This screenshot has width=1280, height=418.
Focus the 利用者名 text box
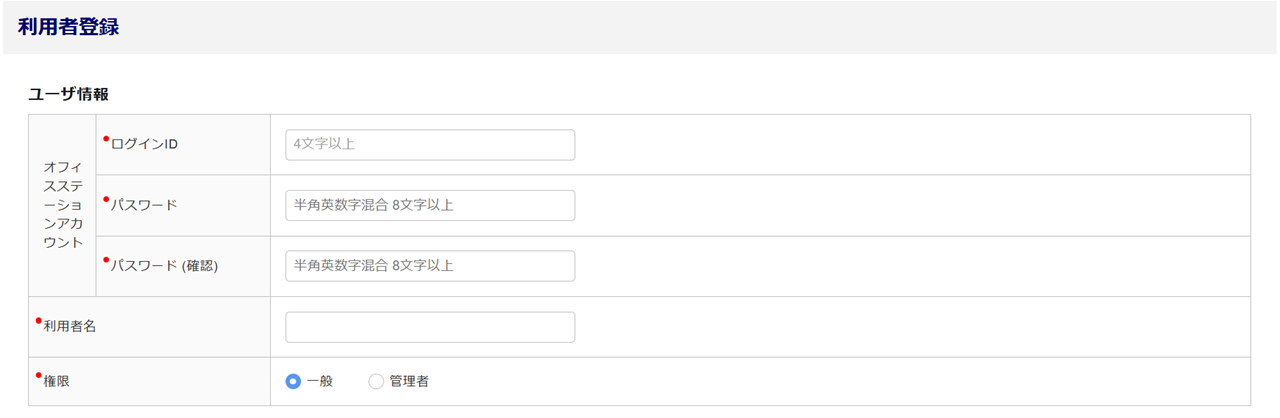[430, 327]
